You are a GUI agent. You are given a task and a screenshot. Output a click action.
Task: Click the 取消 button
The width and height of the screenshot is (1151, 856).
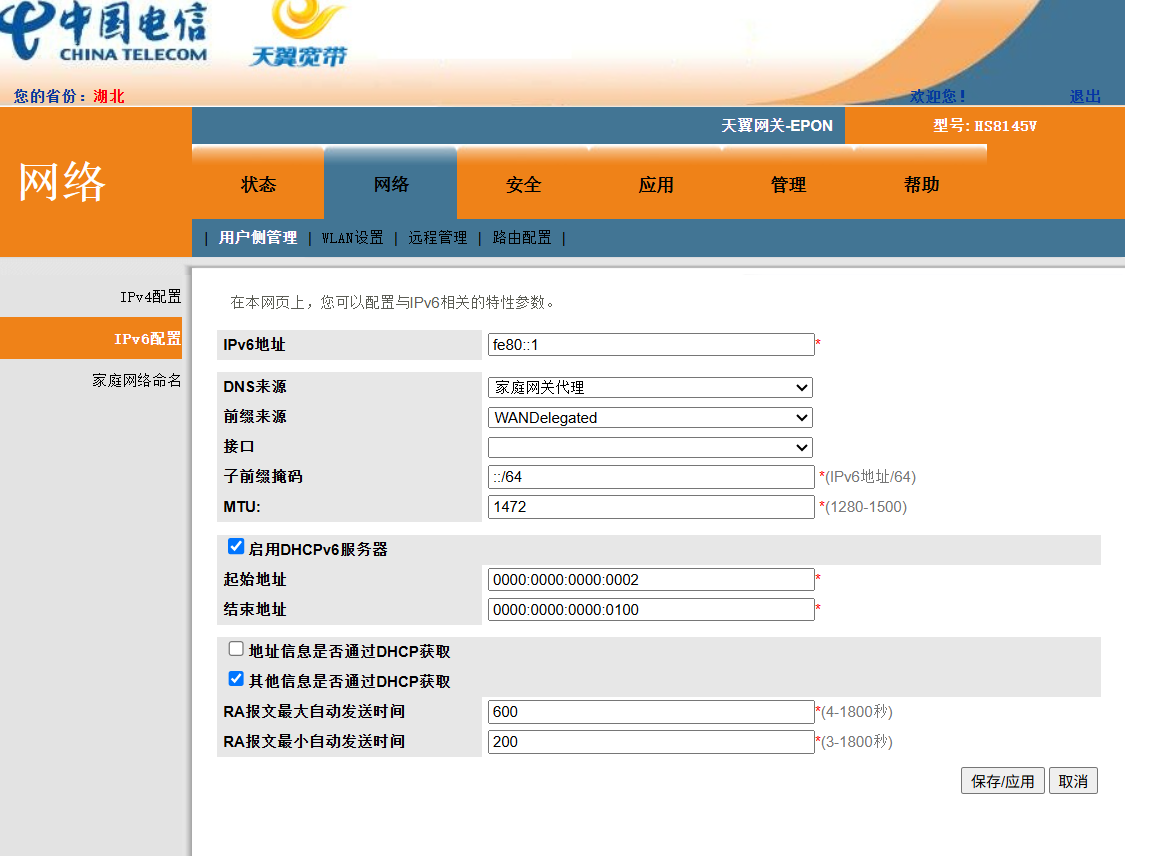(x=1073, y=781)
